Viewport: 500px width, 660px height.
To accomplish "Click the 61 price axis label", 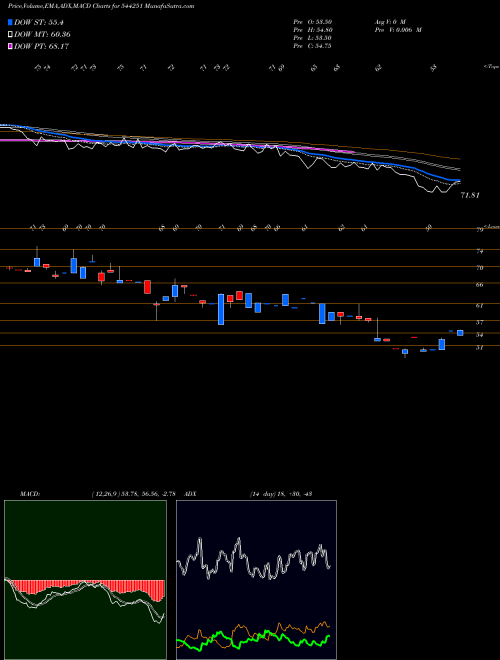I will (479, 305).
